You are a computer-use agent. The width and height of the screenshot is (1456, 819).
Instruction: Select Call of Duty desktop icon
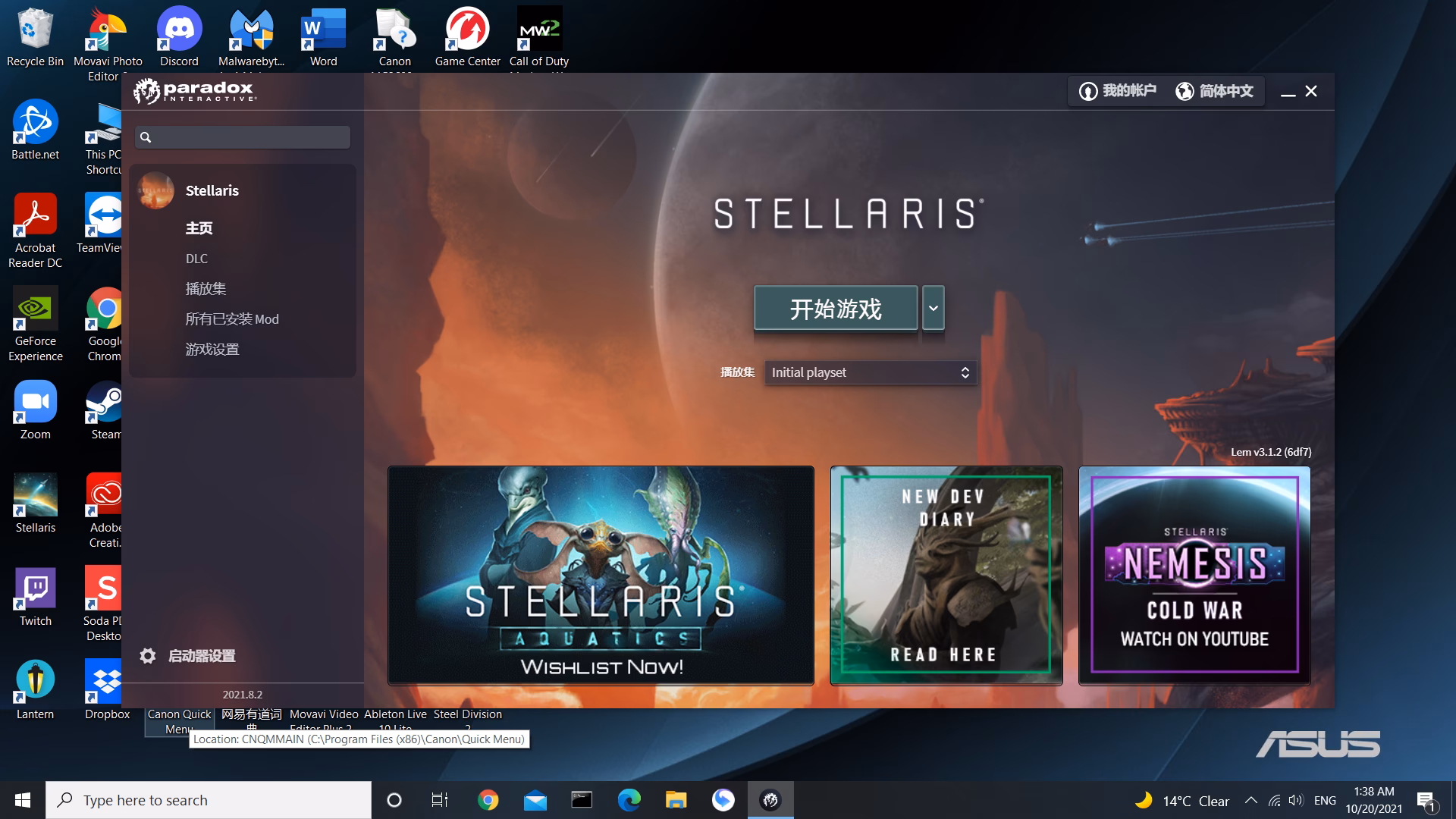pos(539,37)
